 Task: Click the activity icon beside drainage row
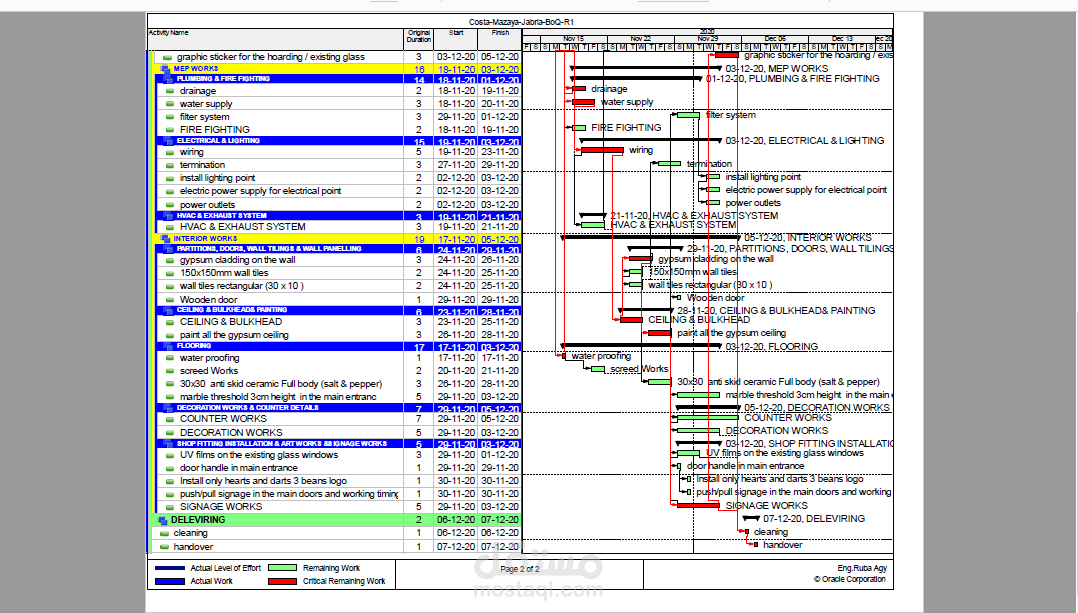click(170, 91)
